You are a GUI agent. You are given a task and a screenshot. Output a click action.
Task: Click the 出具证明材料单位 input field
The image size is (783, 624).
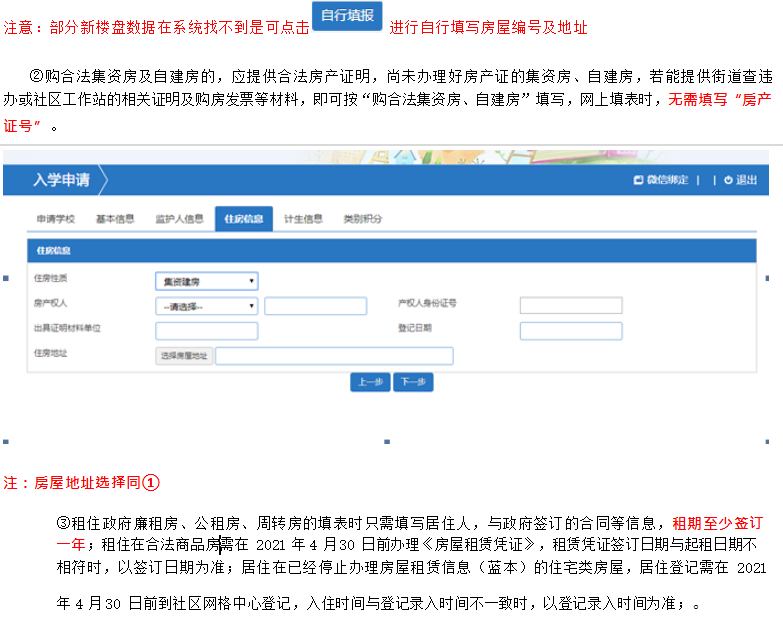[x=207, y=331]
